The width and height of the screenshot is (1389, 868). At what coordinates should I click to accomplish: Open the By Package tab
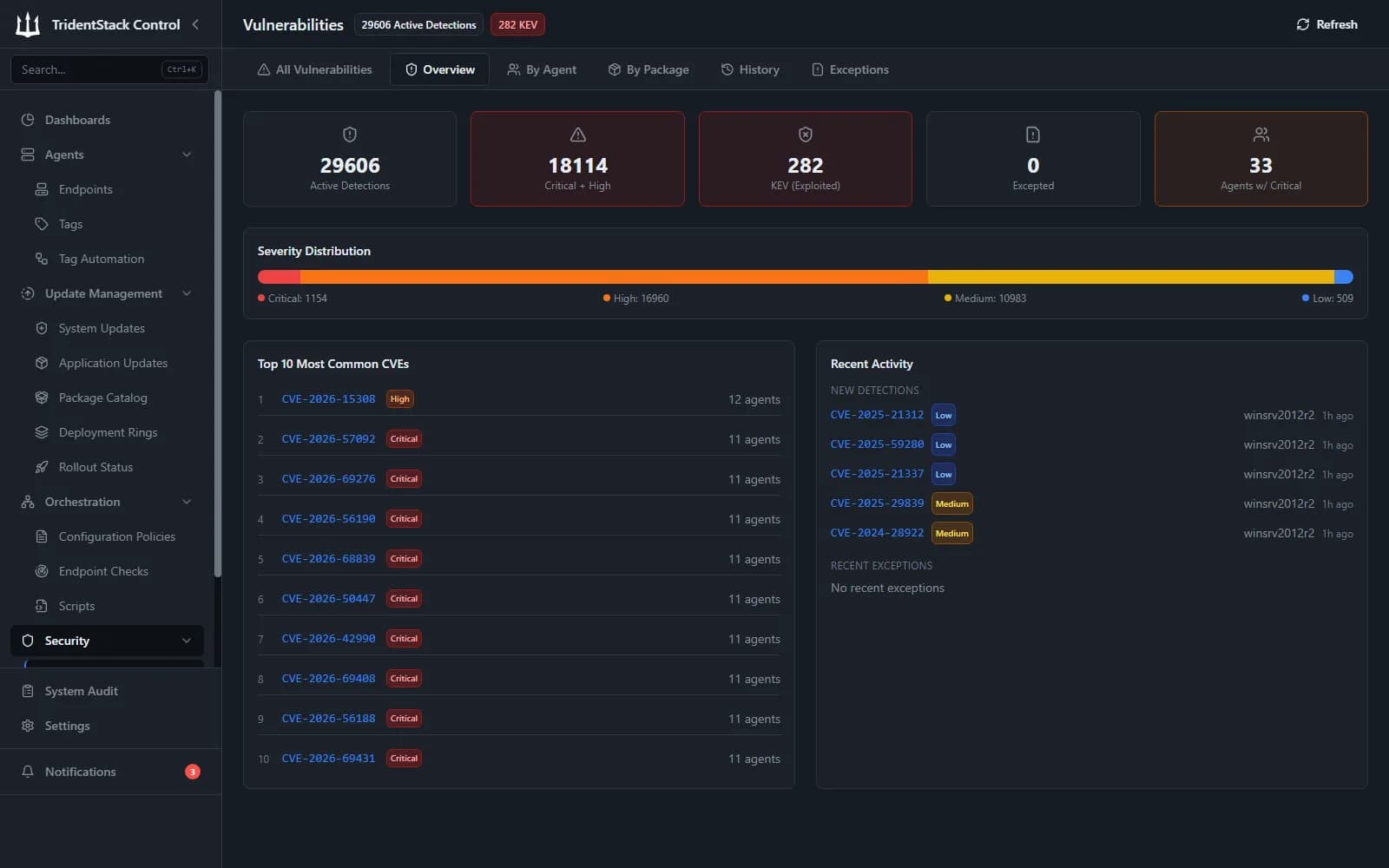coord(648,69)
